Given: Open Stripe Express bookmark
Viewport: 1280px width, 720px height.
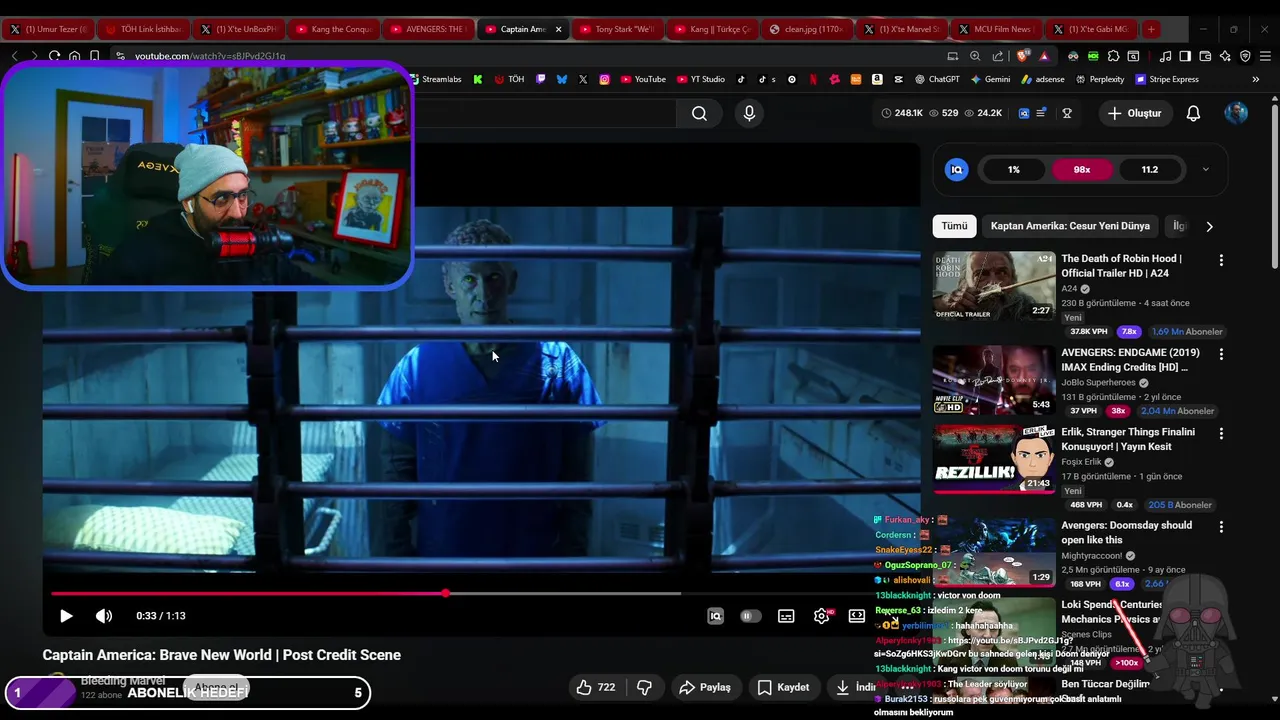Looking at the screenshot, I should click(1167, 79).
